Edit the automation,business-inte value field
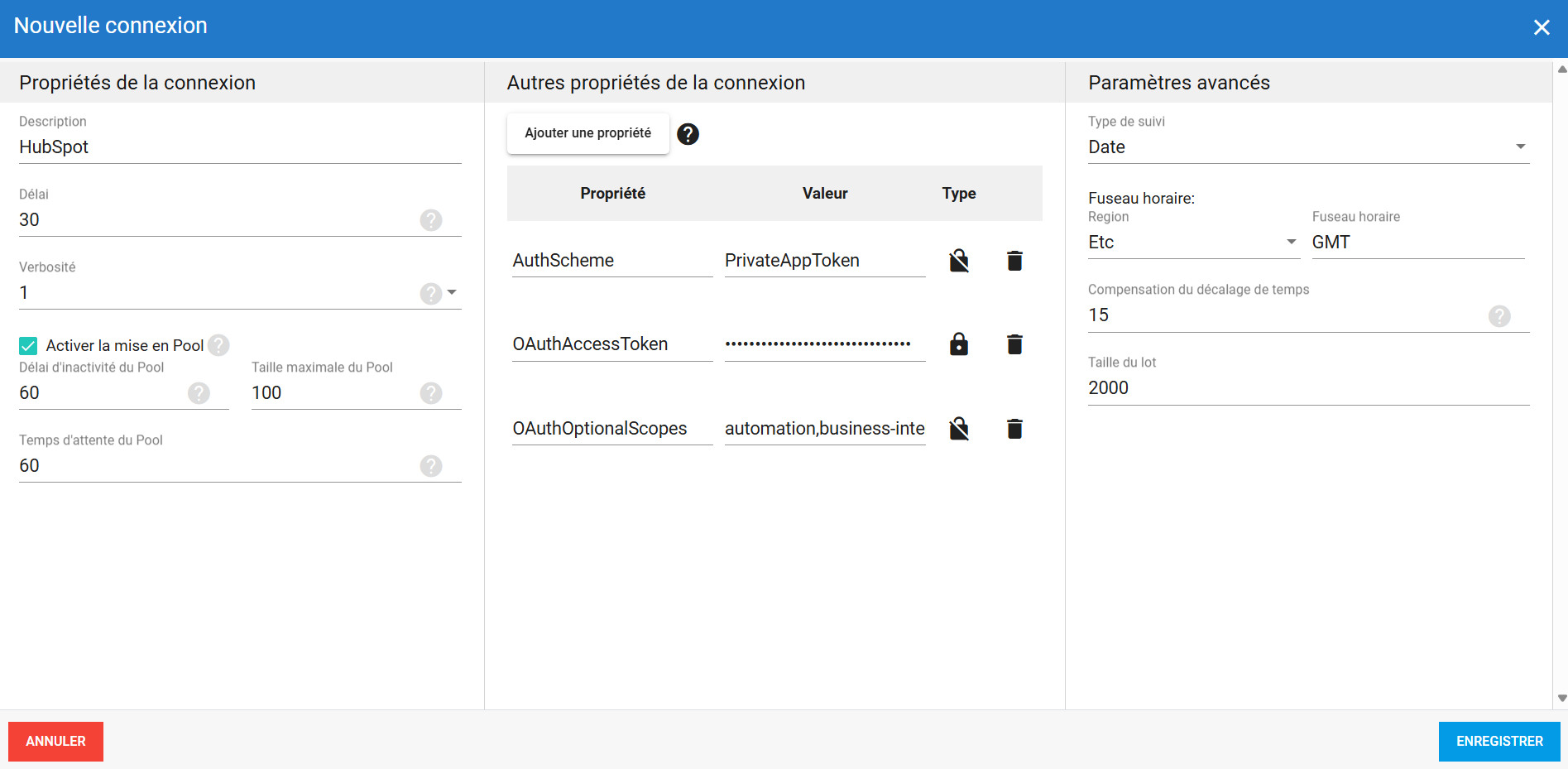The image size is (1568, 769). click(825, 429)
